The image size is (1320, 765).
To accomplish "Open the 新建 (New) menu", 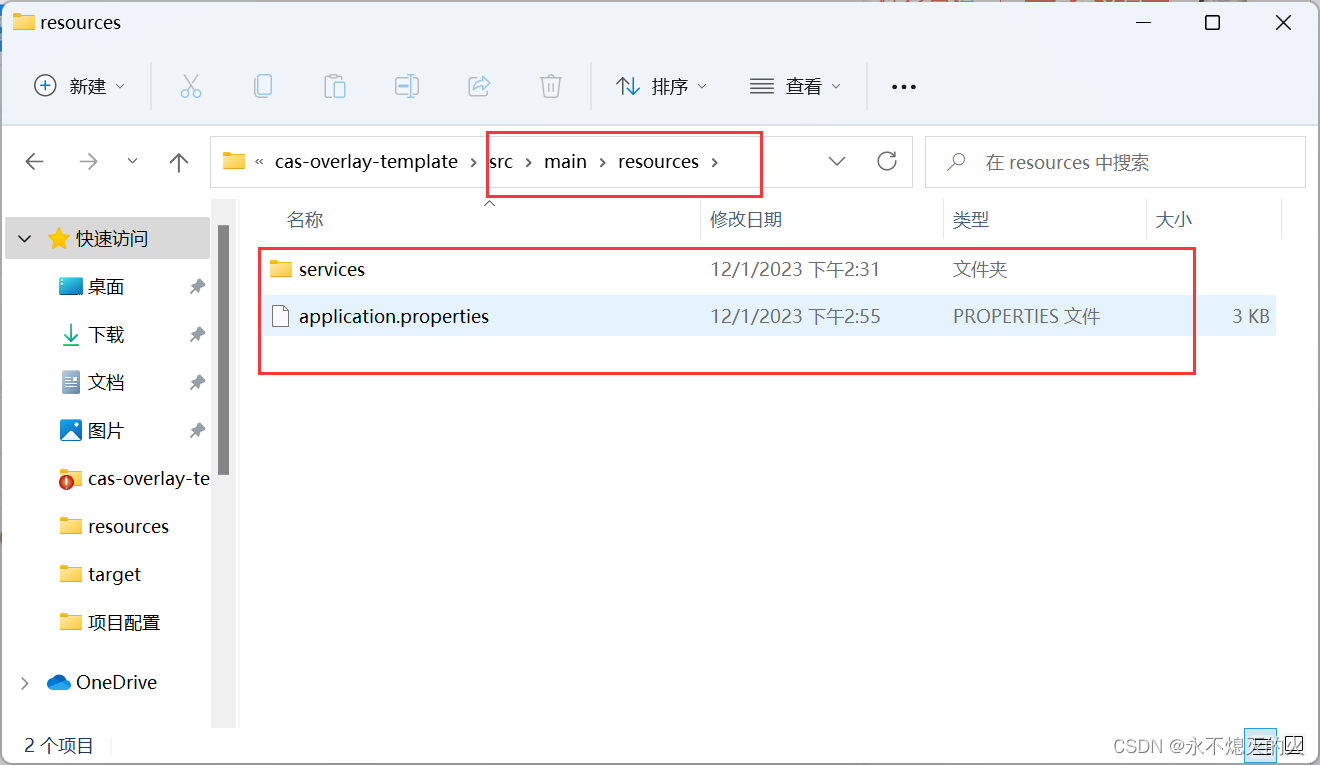I will [80, 86].
